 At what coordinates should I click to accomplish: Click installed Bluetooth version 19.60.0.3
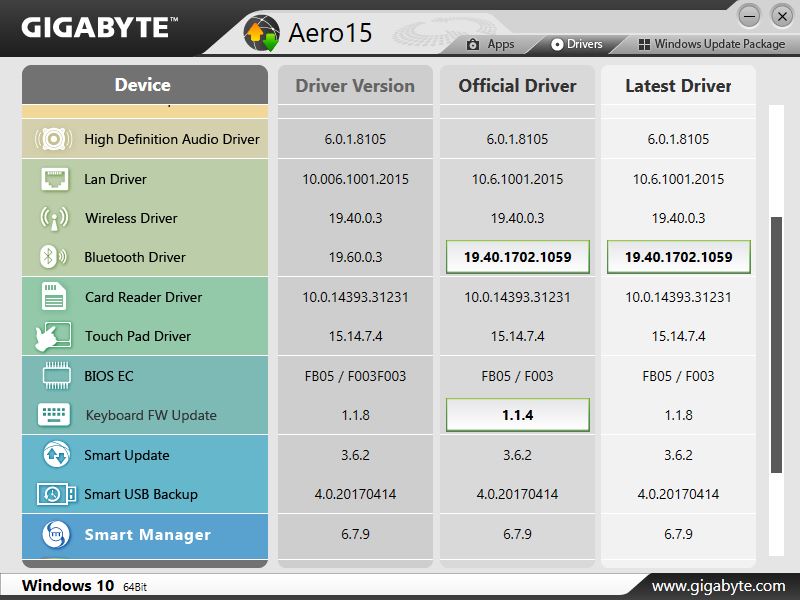(x=355, y=257)
